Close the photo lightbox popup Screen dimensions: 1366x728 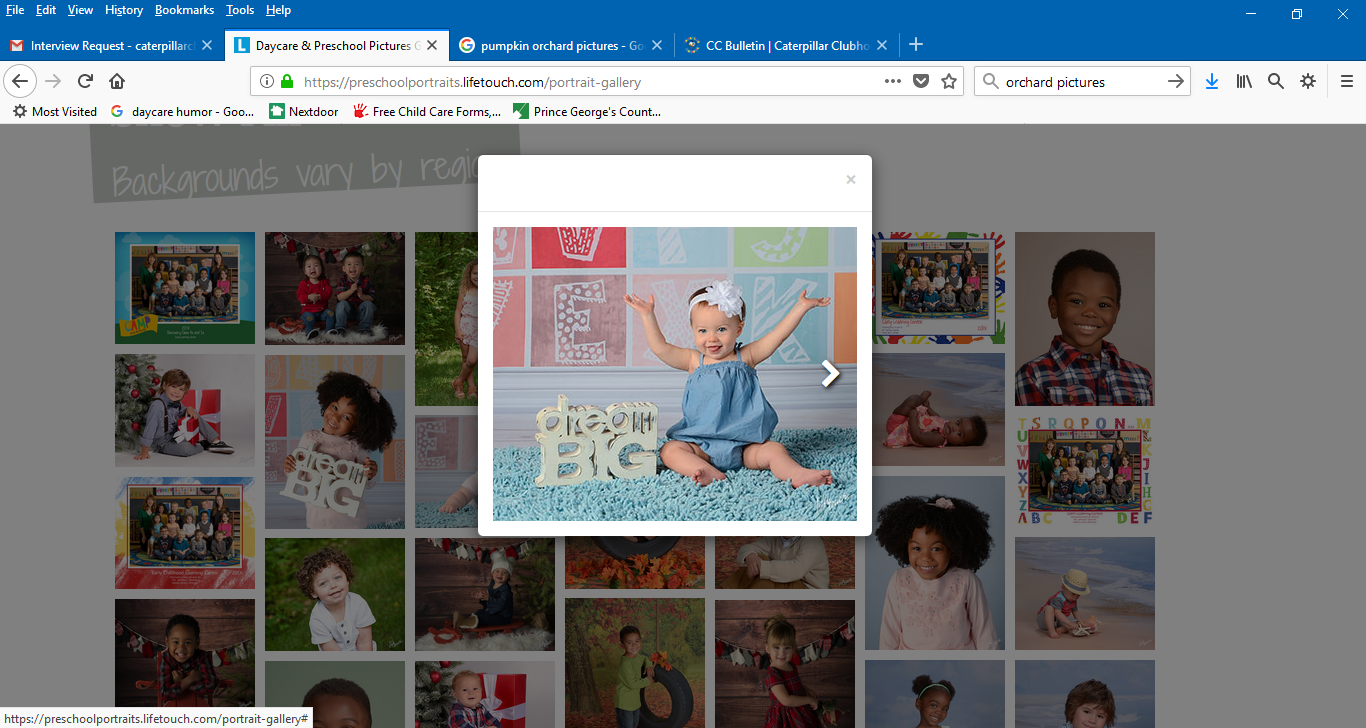[851, 180]
